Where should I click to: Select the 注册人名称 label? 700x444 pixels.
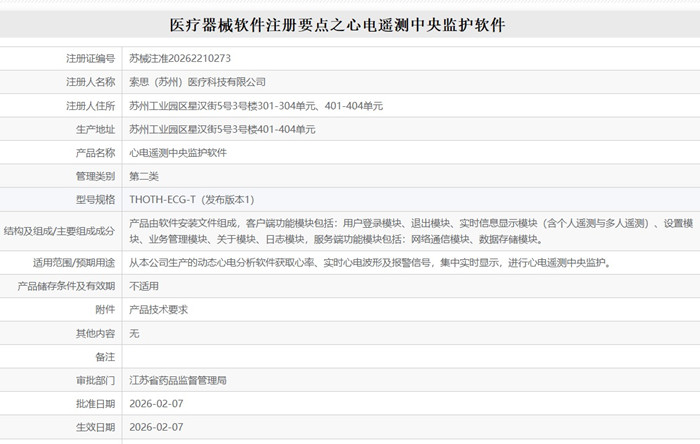[91, 82]
